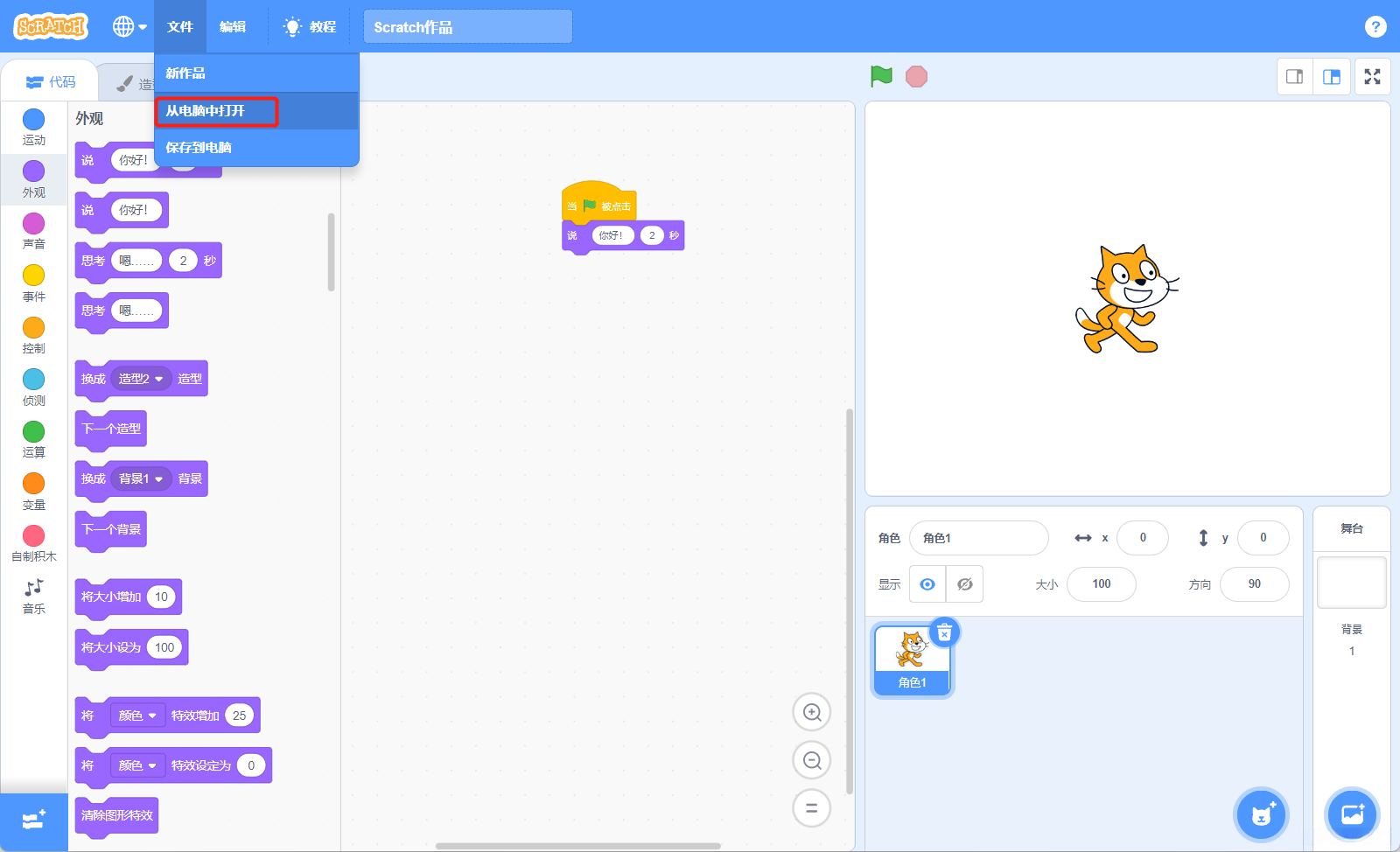Click the sprite x position field
Viewport: 1400px width, 852px height.
(x=1143, y=538)
